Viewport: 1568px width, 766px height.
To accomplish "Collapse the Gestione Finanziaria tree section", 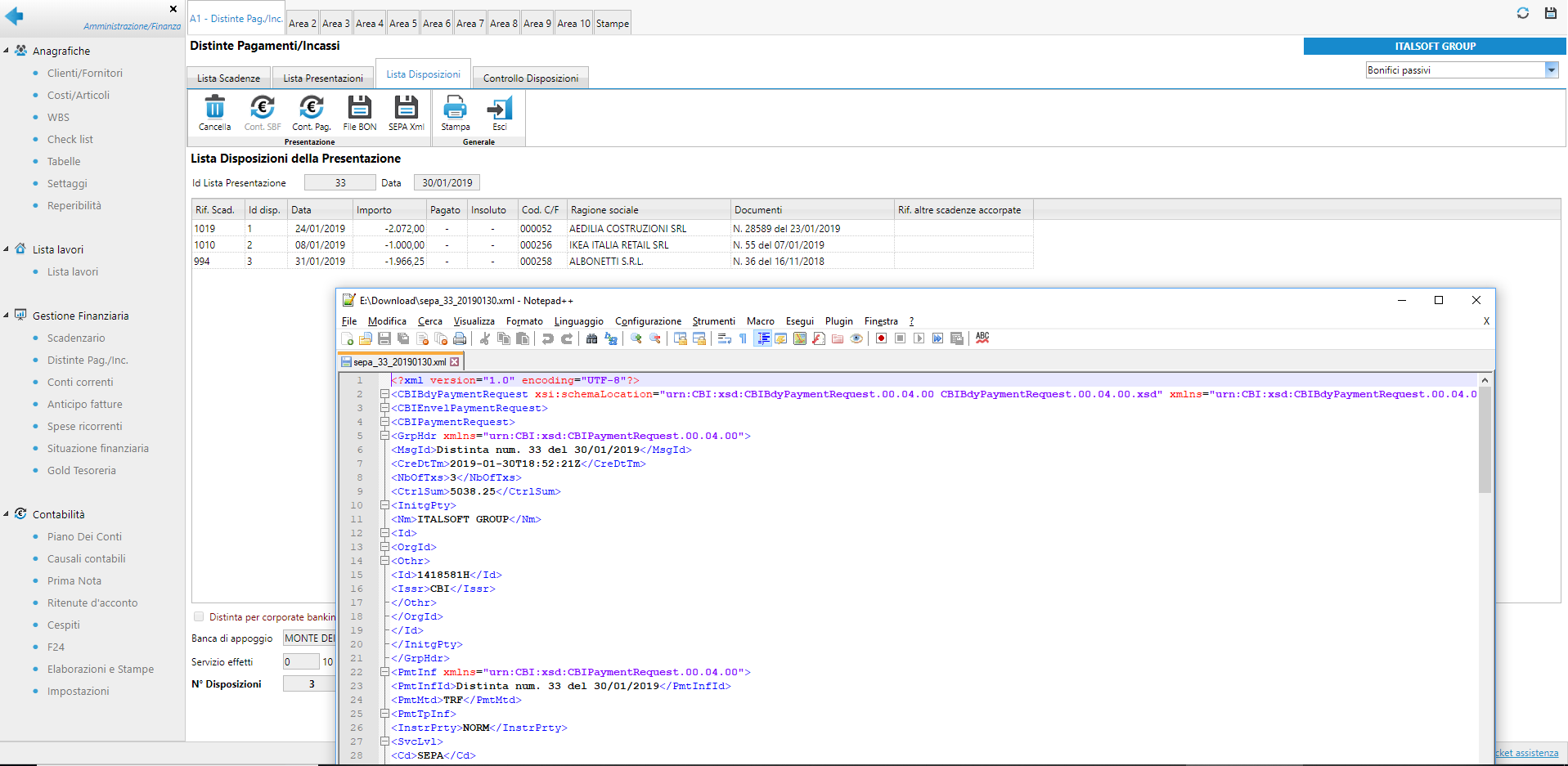I will (x=7, y=316).
